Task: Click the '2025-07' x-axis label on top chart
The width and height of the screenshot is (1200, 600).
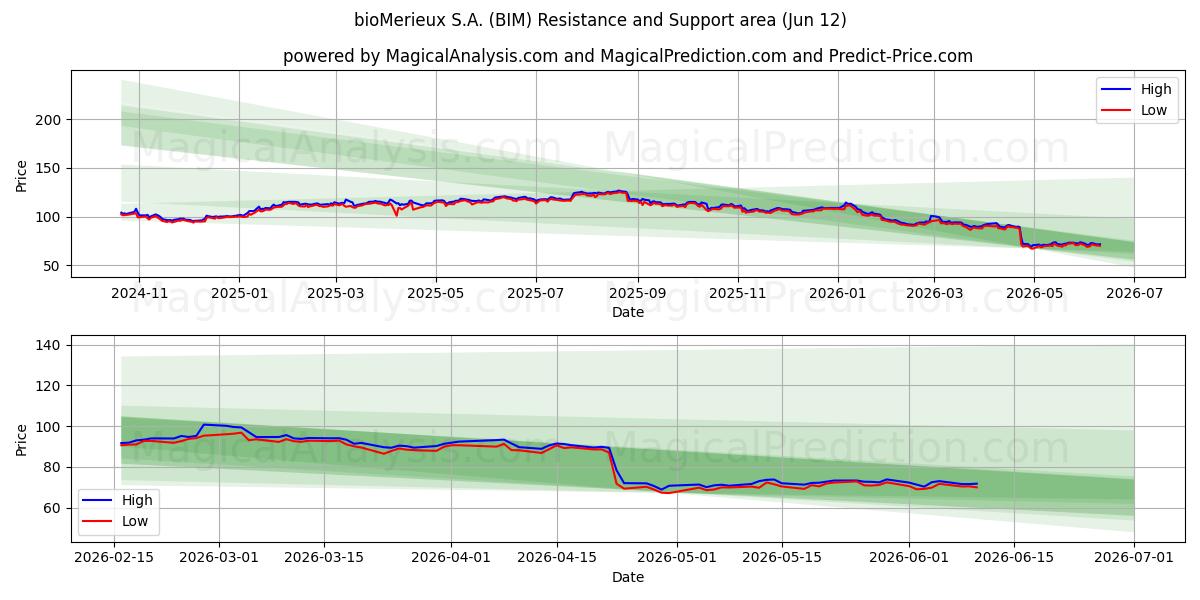Action: click(536, 294)
